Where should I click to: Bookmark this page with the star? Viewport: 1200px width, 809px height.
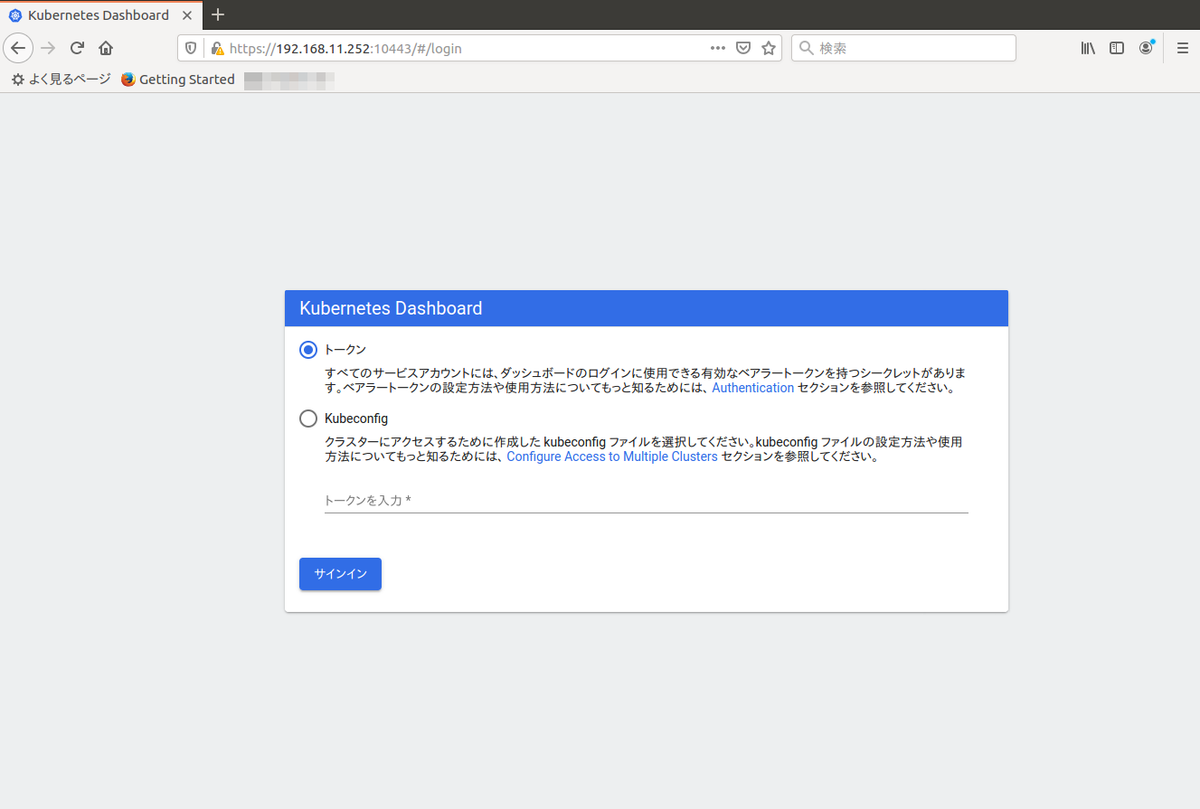click(768, 48)
